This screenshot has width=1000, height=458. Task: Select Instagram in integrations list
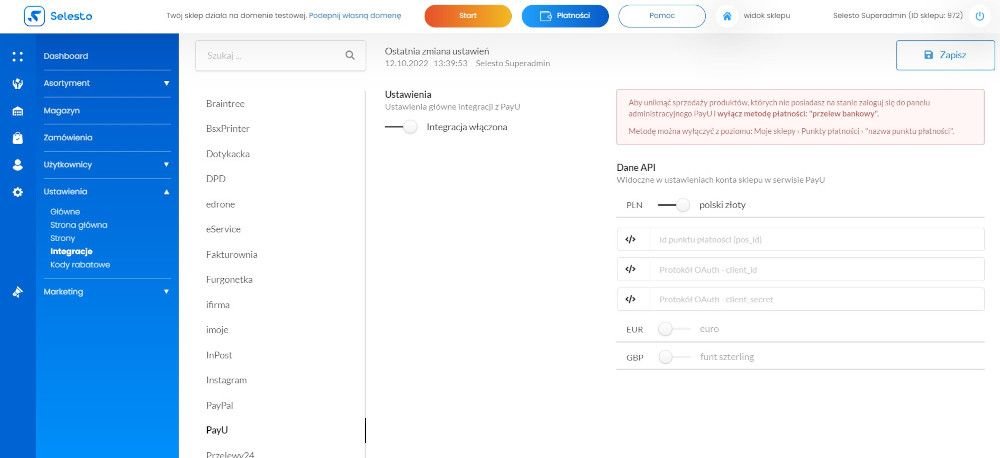(226, 380)
